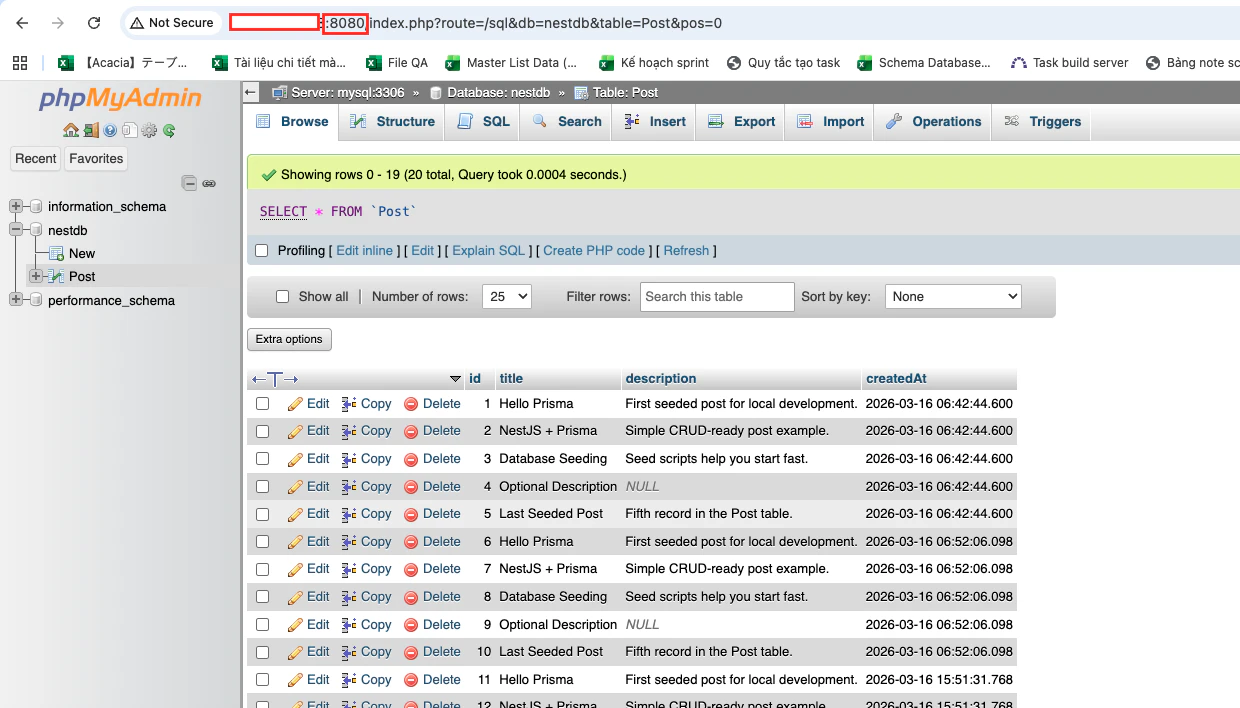Reload the browser page
This screenshot has width=1240, height=708.
pos(94,23)
